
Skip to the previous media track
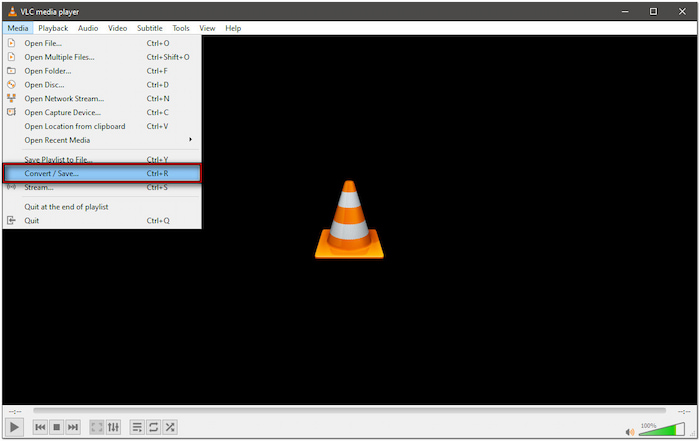pyautogui.click(x=41, y=427)
